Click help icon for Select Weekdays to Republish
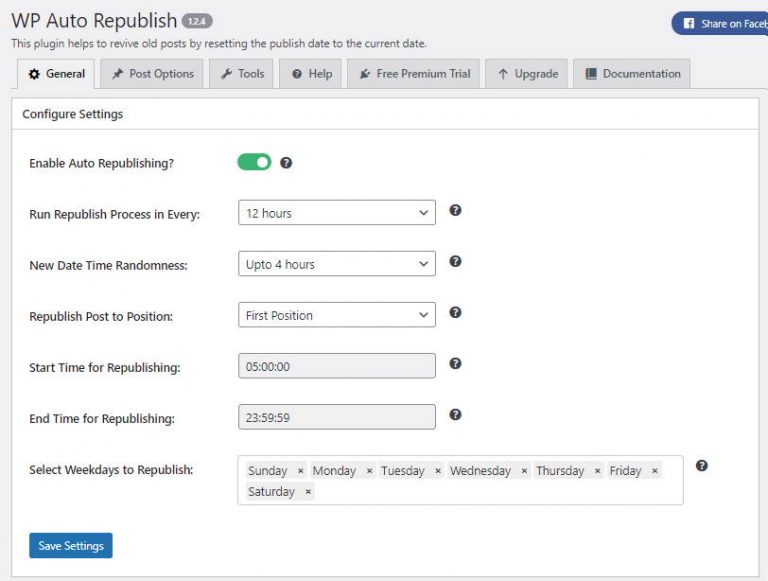 (x=701, y=465)
